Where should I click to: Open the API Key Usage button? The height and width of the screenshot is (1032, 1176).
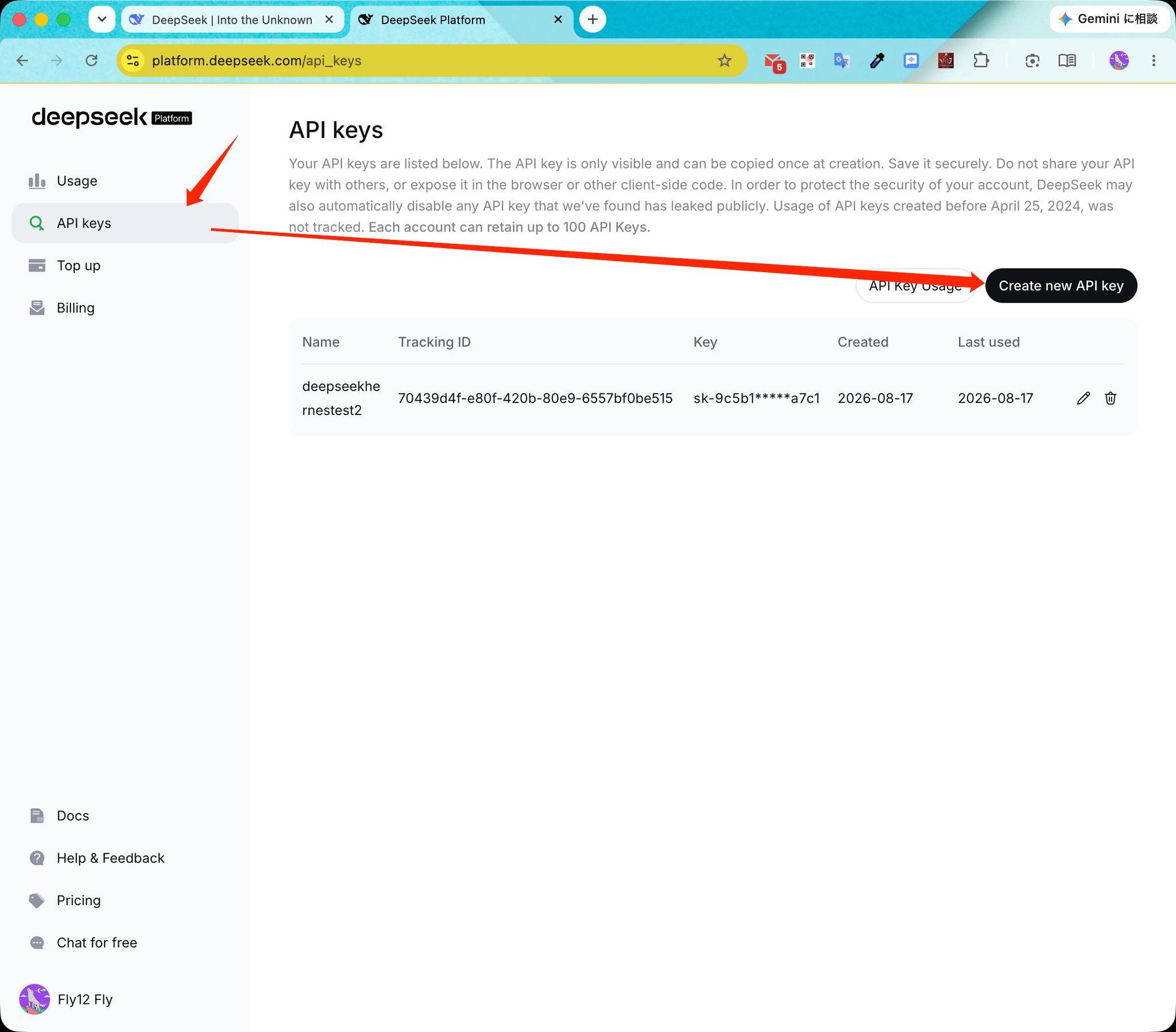pyautogui.click(x=915, y=286)
